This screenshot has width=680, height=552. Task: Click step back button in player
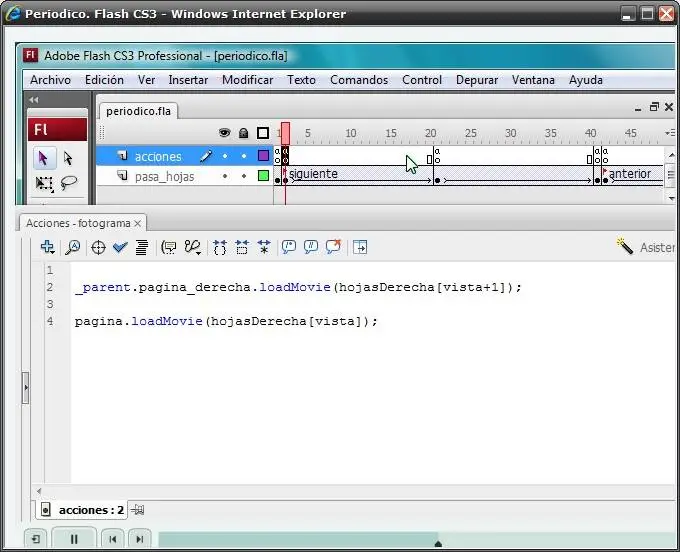point(112,539)
